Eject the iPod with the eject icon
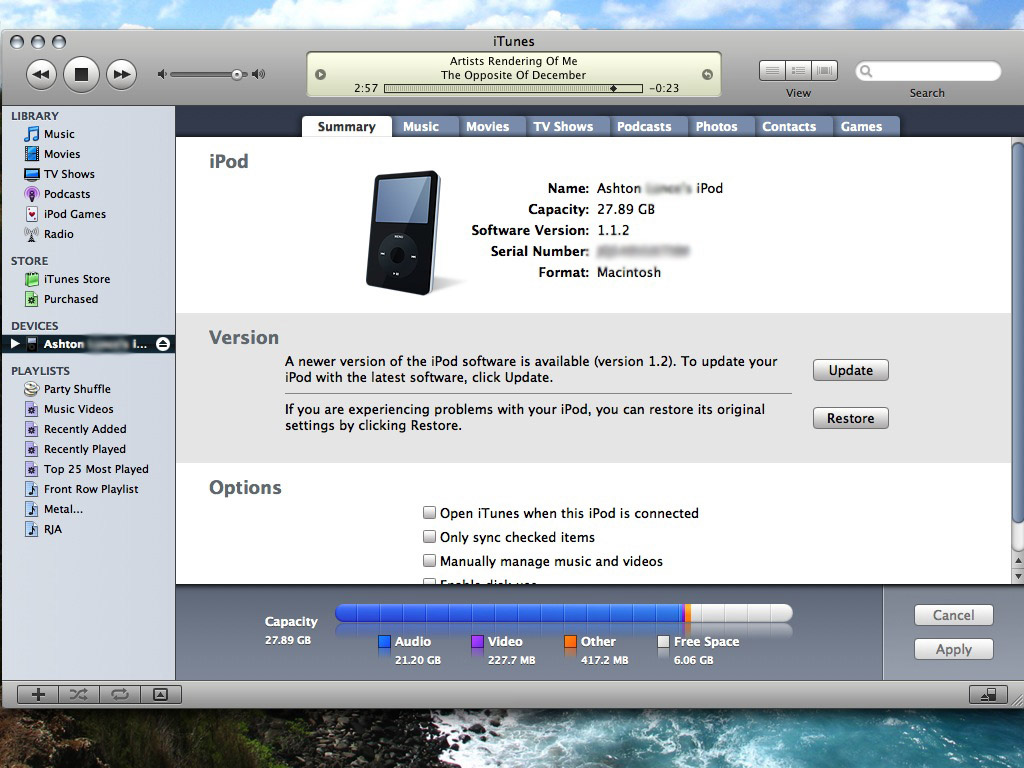 (163, 344)
